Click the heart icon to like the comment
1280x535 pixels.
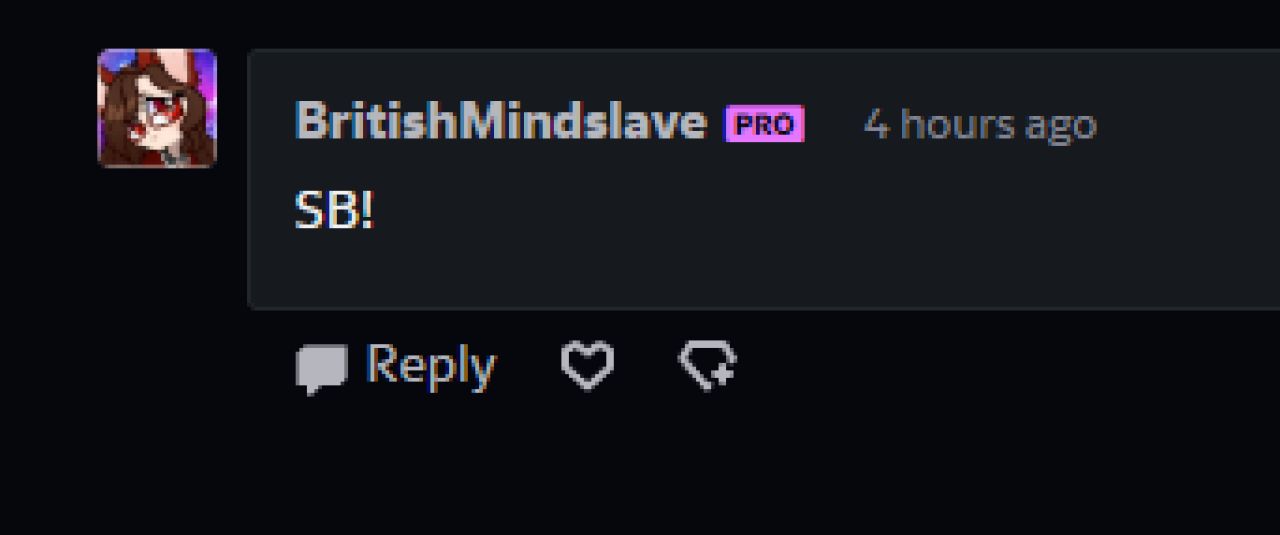pos(587,365)
